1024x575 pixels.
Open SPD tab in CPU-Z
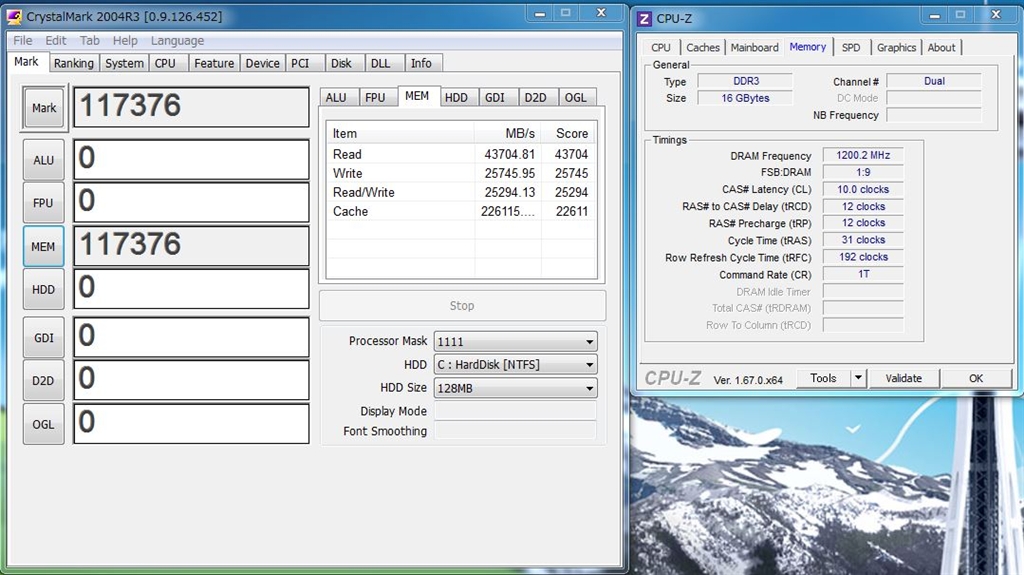[x=851, y=48]
